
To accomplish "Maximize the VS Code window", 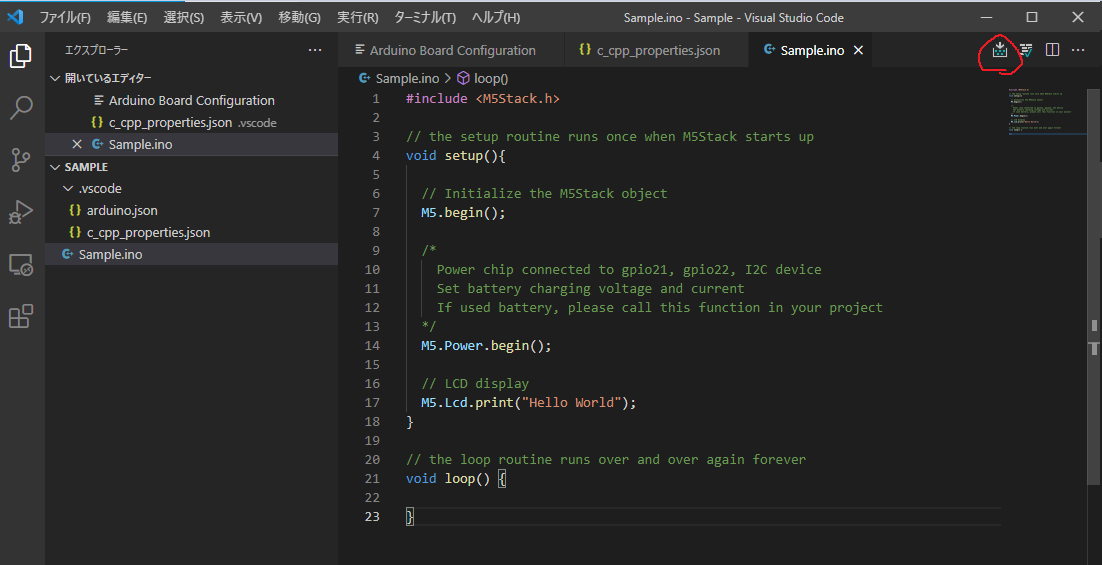I will pos(1032,17).
